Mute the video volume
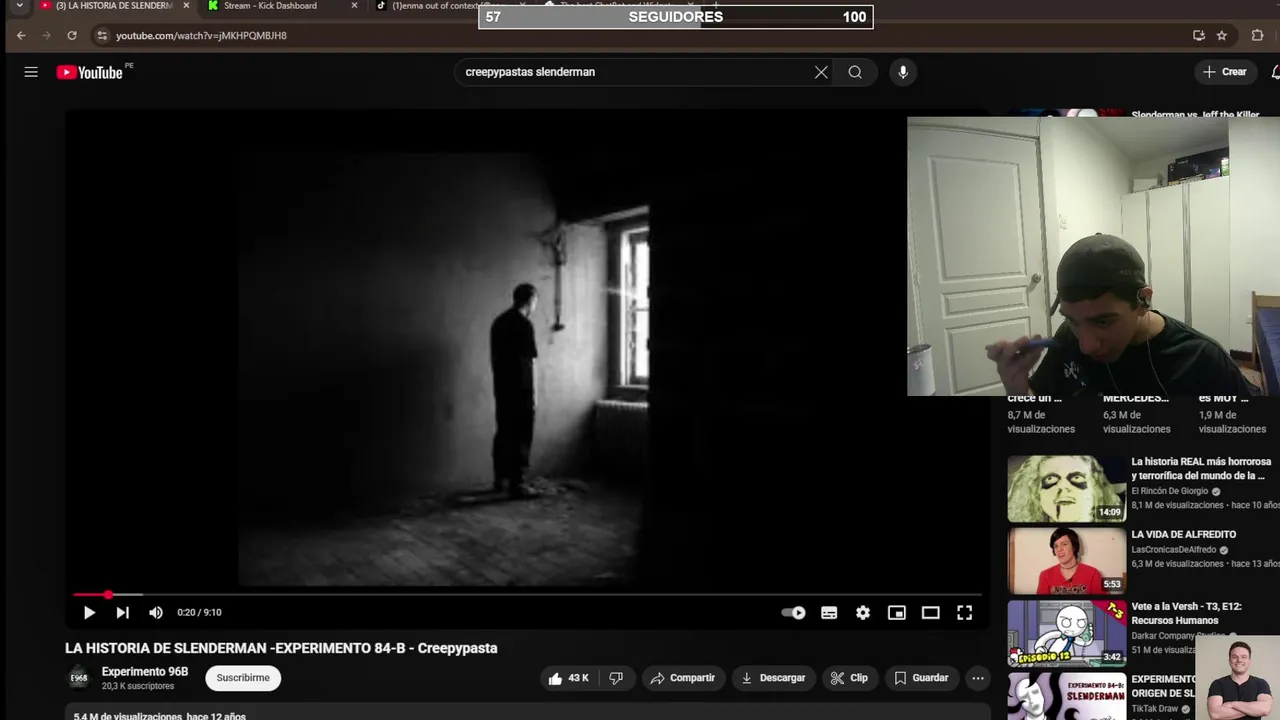This screenshot has width=1280, height=720. (x=156, y=613)
